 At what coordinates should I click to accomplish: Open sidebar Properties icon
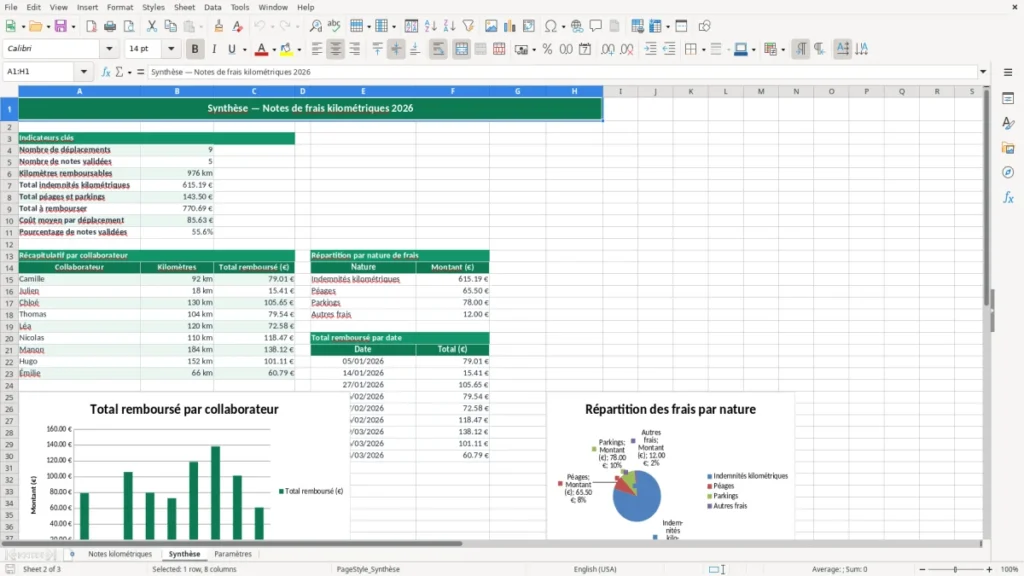[x=1008, y=99]
